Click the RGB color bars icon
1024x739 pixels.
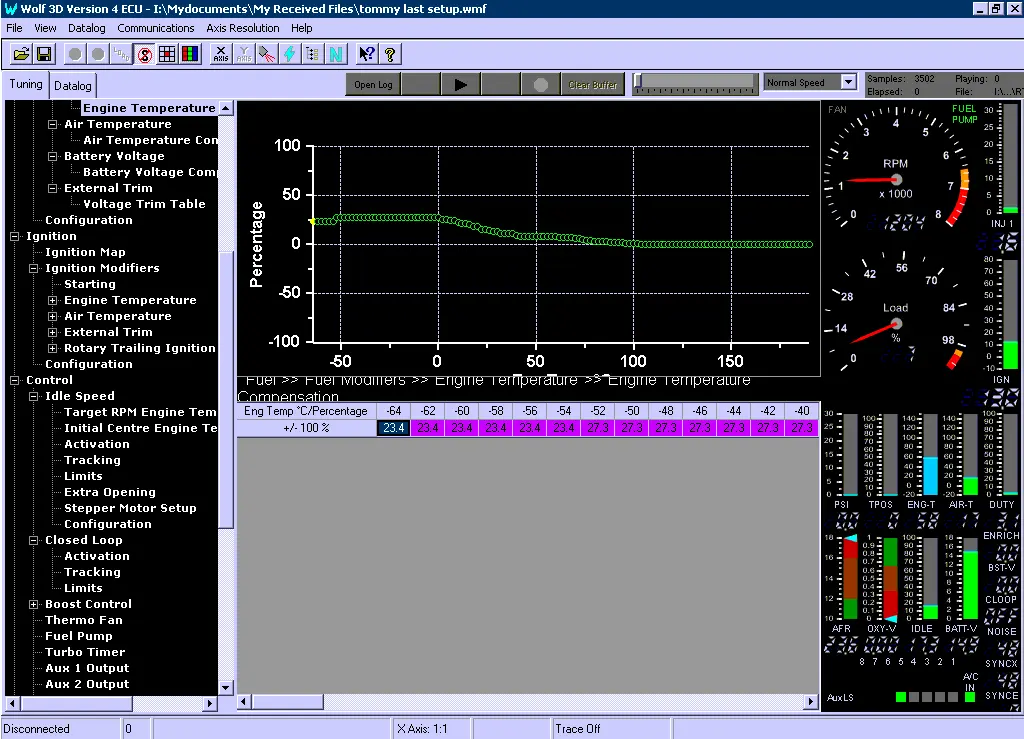pyautogui.click(x=189, y=54)
